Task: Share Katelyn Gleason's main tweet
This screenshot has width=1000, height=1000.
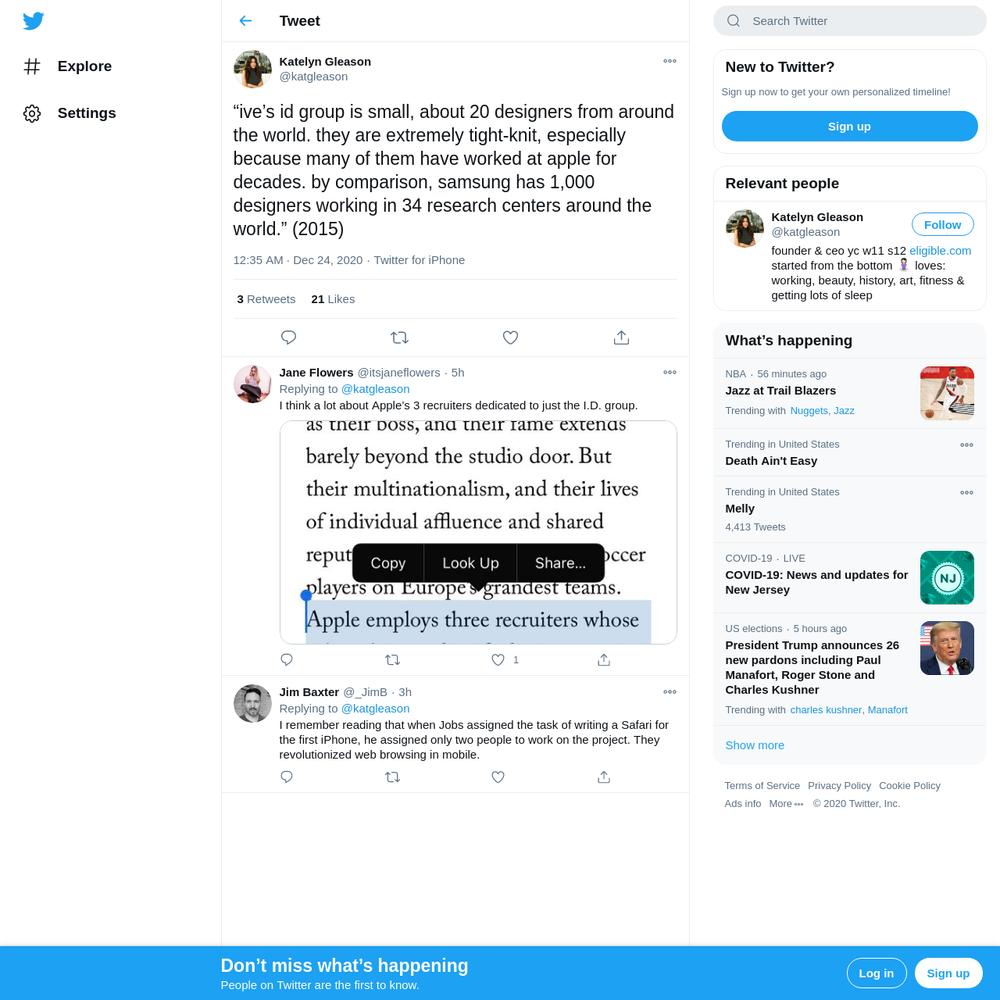Action: coord(621,337)
